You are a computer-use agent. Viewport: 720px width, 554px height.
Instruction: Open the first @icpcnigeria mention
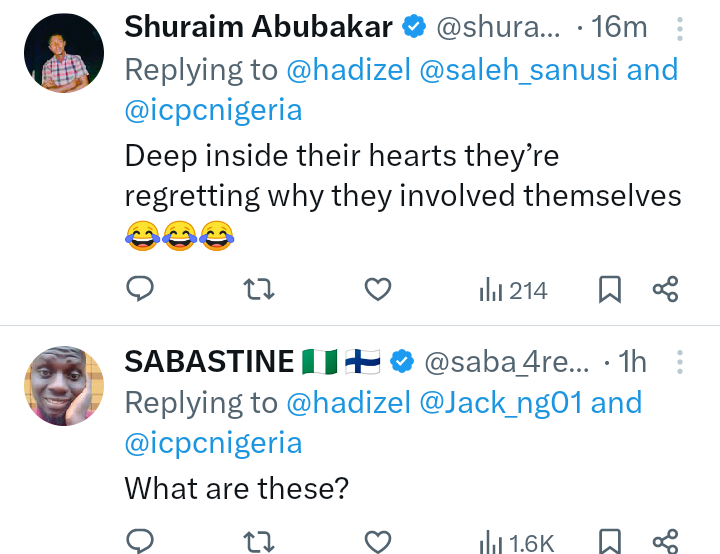click(x=213, y=109)
